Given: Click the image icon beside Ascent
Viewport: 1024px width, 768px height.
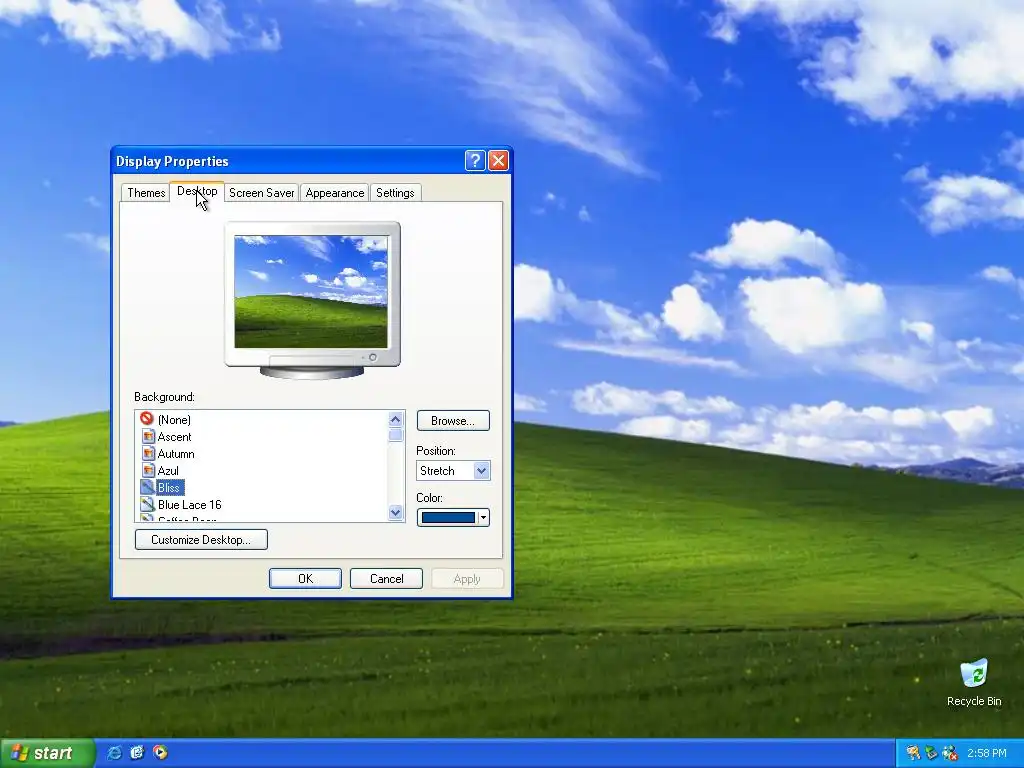Looking at the screenshot, I should (148, 436).
